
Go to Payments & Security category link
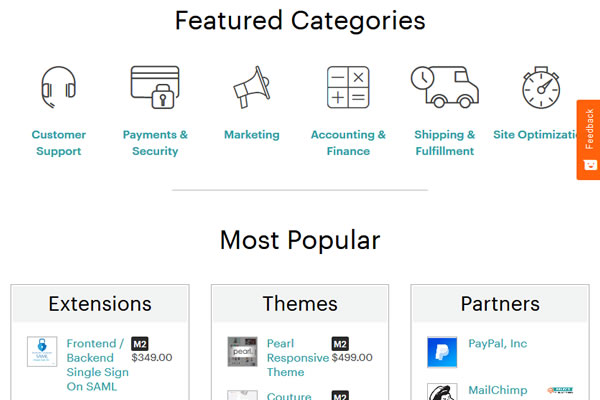point(155,143)
